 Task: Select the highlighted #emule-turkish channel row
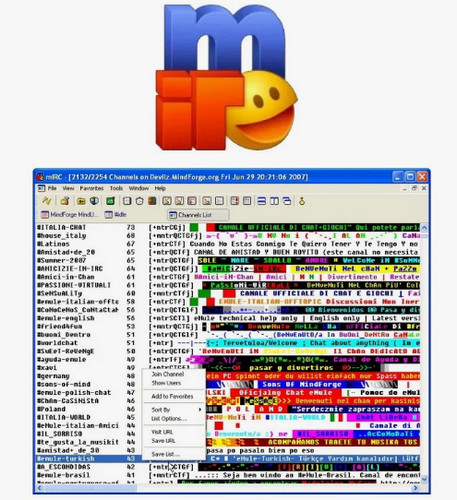click(x=228, y=459)
